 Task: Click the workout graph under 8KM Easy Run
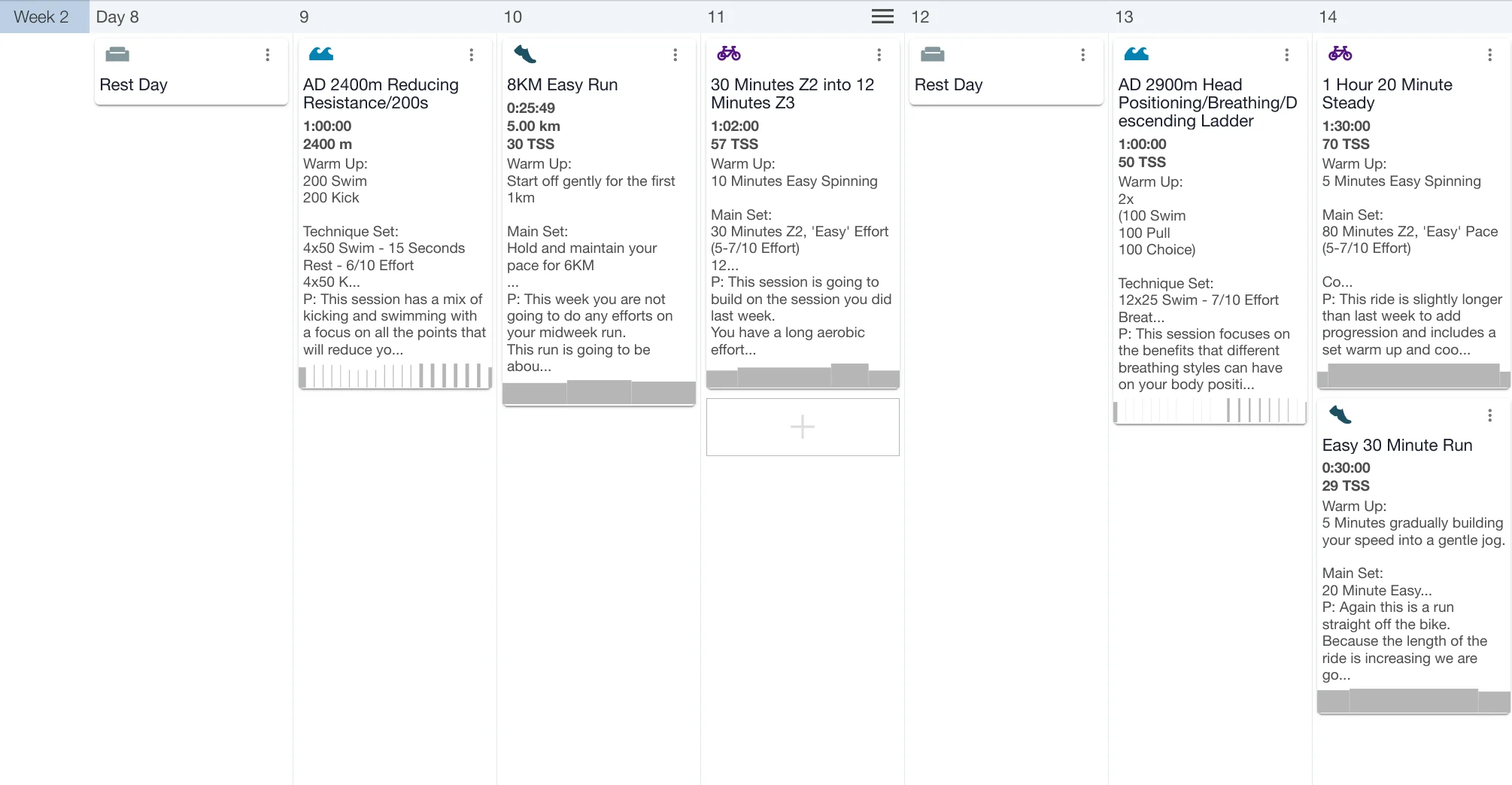point(599,392)
